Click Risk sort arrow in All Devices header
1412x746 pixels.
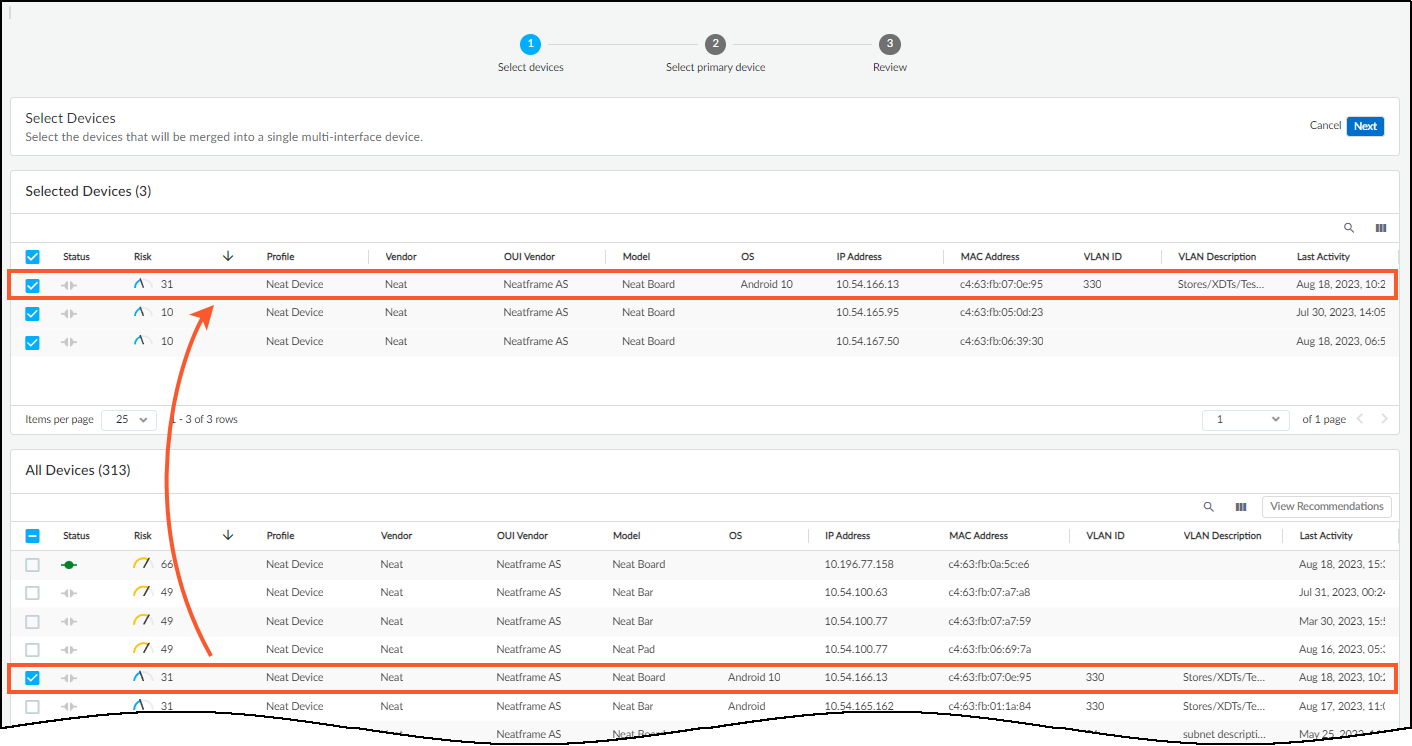point(228,536)
